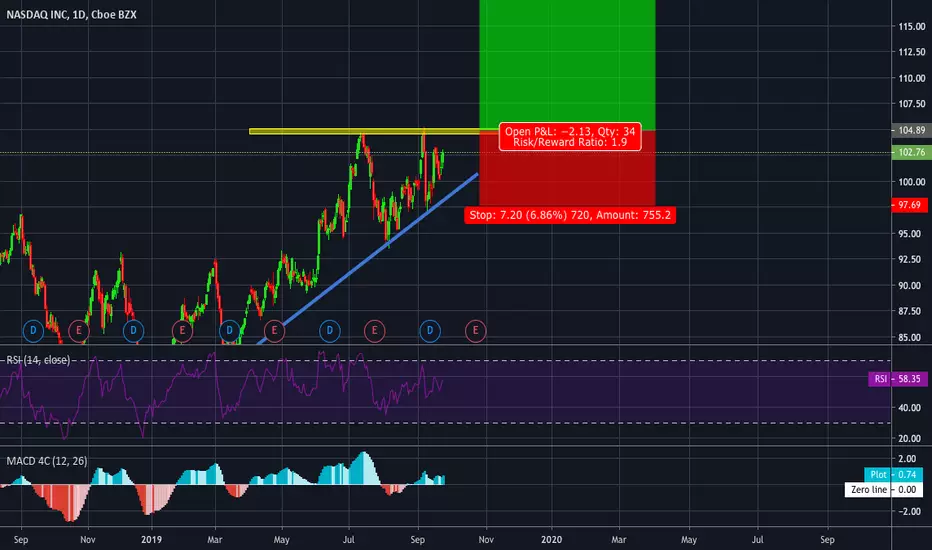Open the dividend D marker for December 2018
932x550 pixels.
point(133,331)
